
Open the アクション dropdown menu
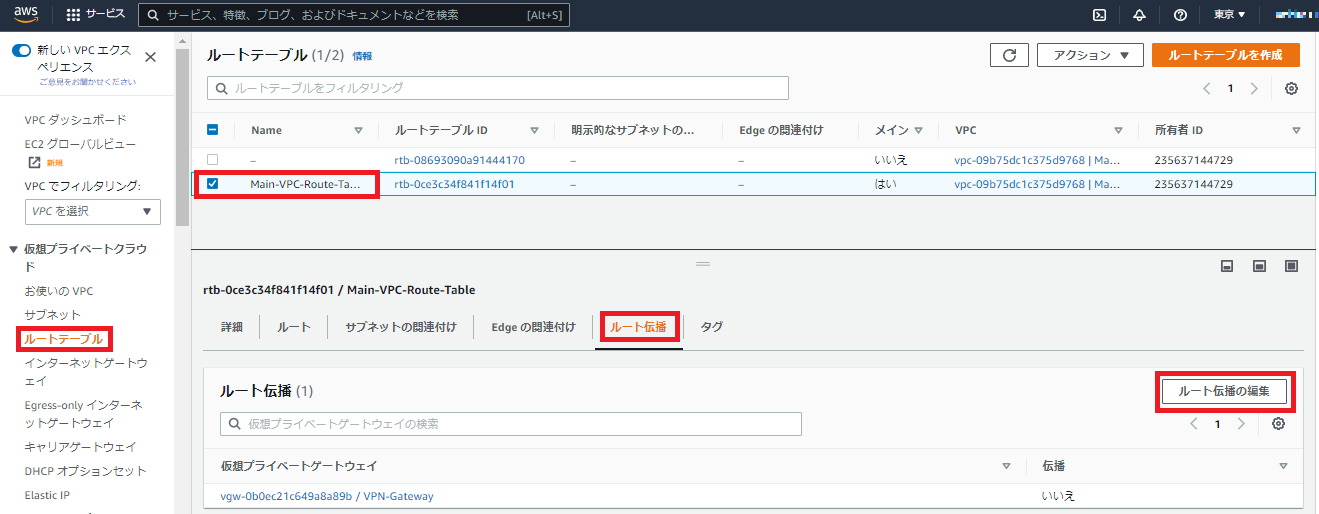1090,55
